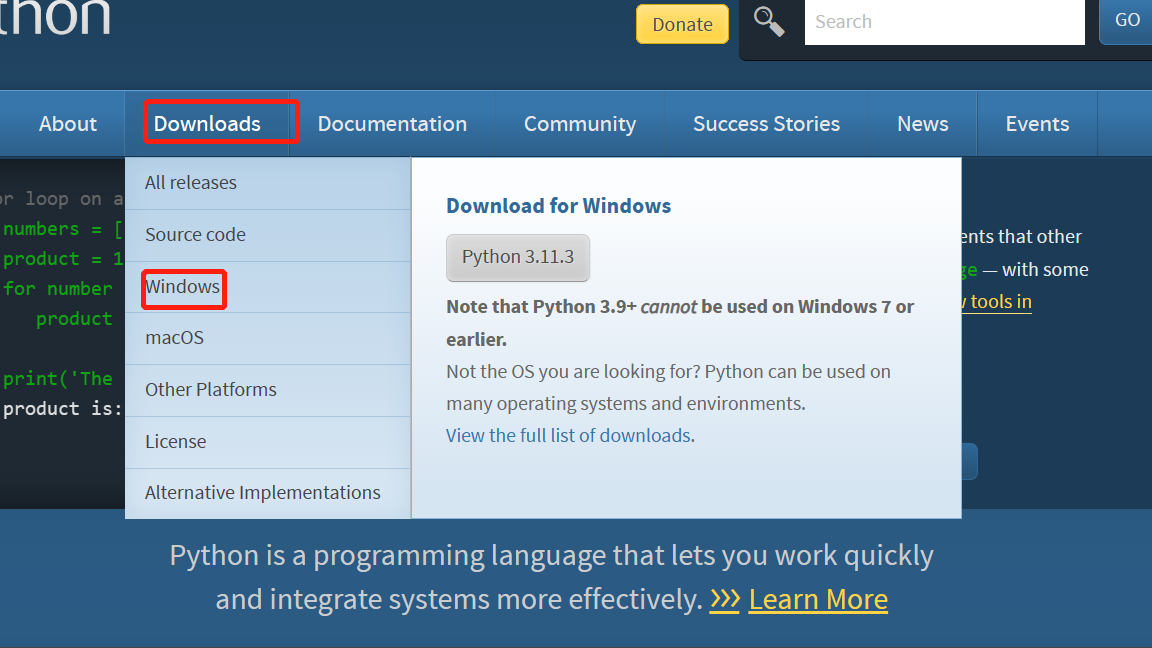Open the News menu
Screen dimensions: 1152x648
(x=923, y=123)
